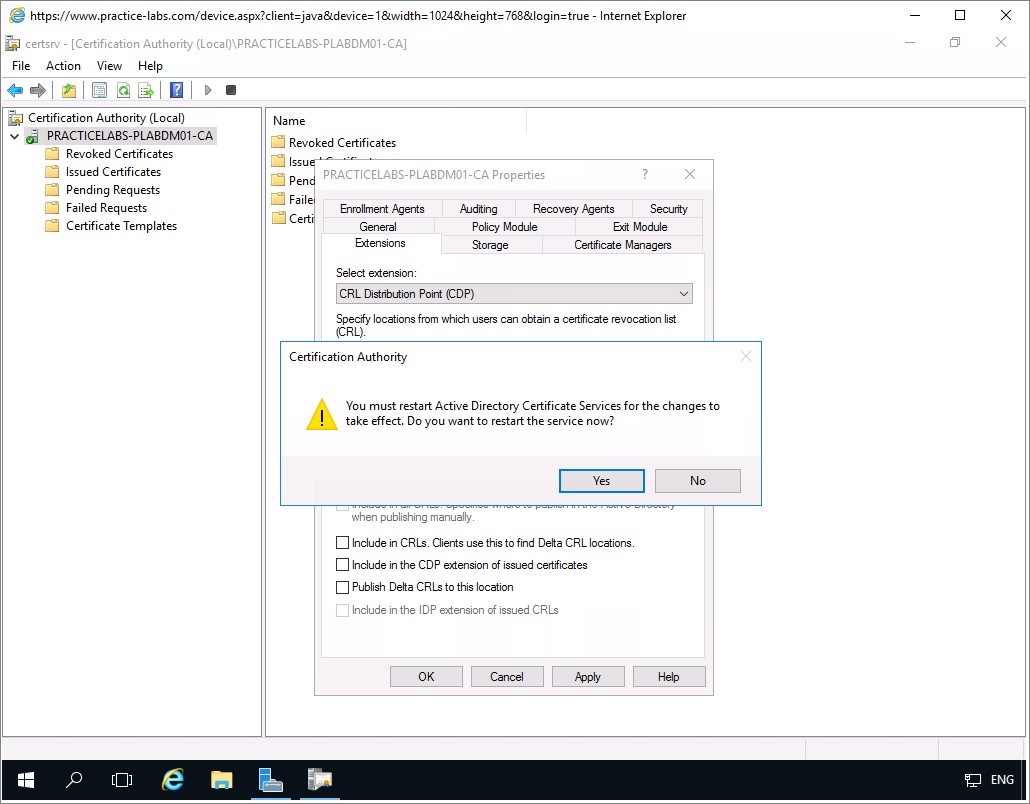
Task: Click the blue Help toolbar icon
Action: tap(176, 90)
